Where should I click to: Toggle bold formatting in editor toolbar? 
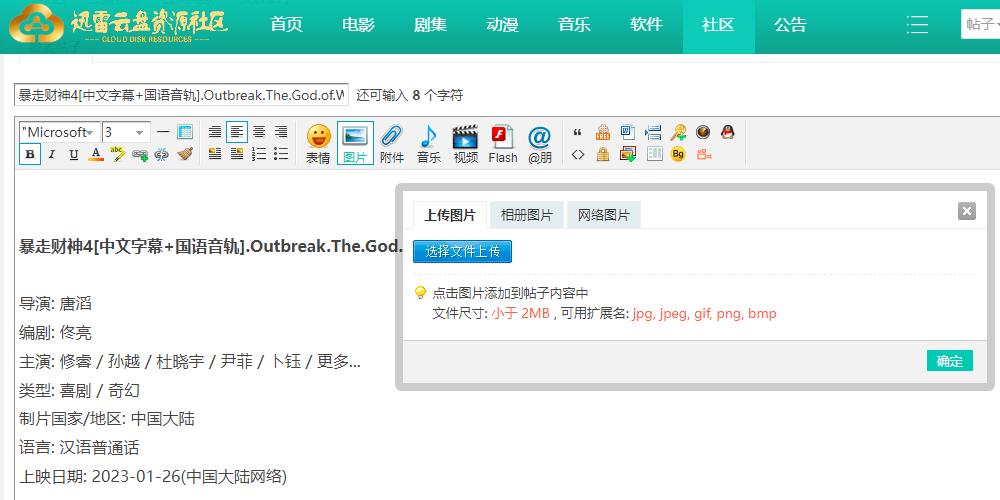(x=30, y=154)
